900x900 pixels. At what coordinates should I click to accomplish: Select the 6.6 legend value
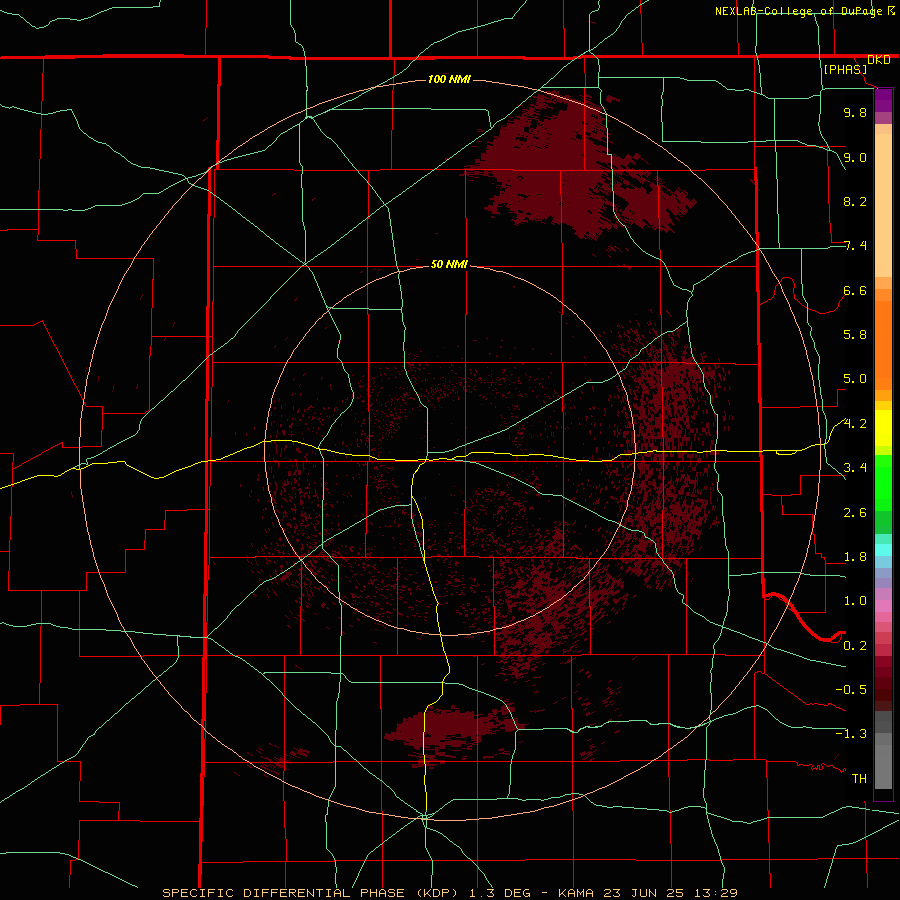pyautogui.click(x=855, y=290)
